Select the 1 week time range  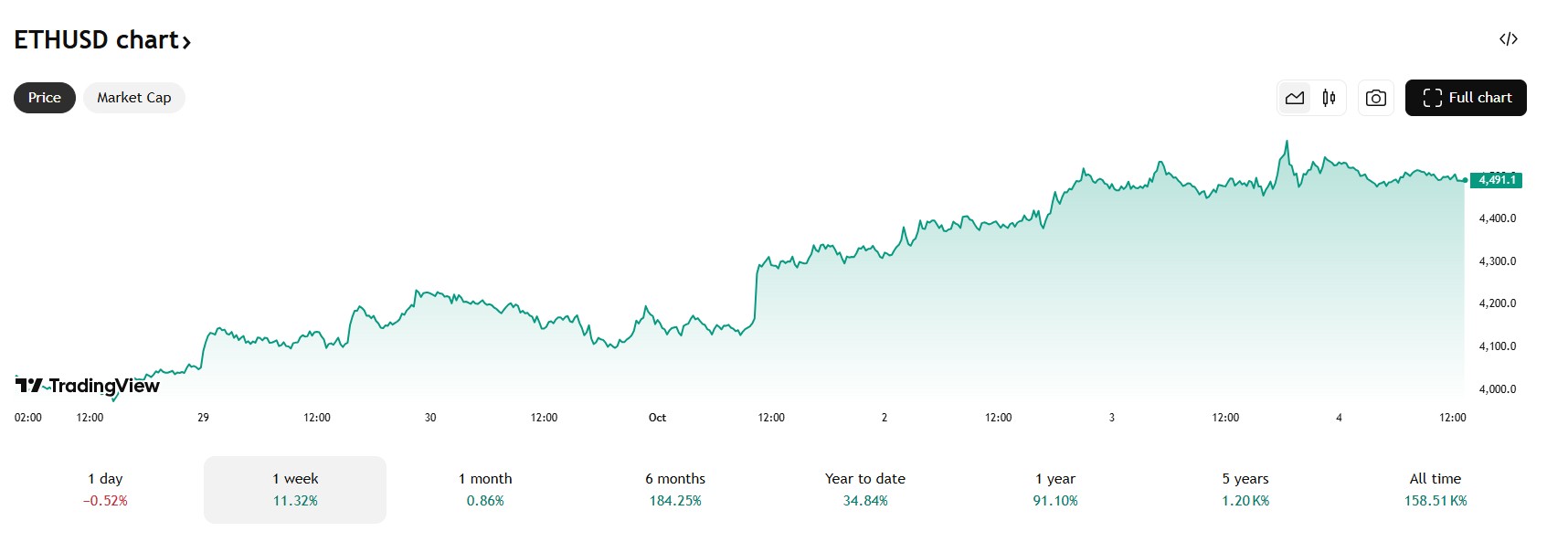(x=295, y=489)
